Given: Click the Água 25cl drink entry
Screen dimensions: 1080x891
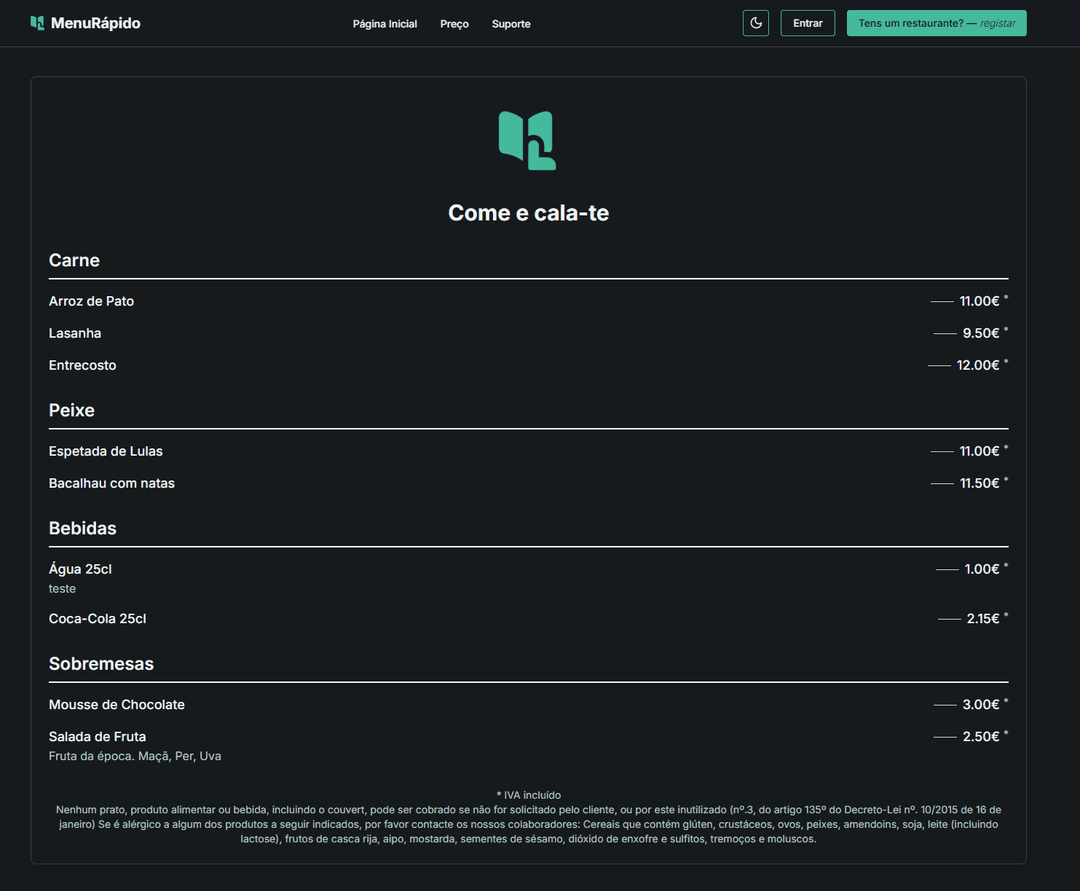Looking at the screenshot, I should [x=80, y=568].
